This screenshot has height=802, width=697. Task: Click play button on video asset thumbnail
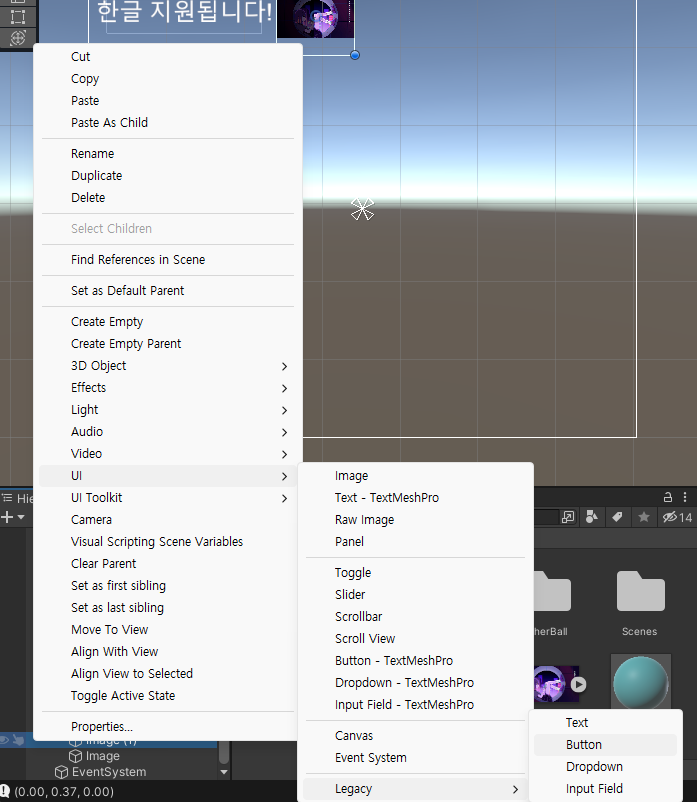[578, 684]
